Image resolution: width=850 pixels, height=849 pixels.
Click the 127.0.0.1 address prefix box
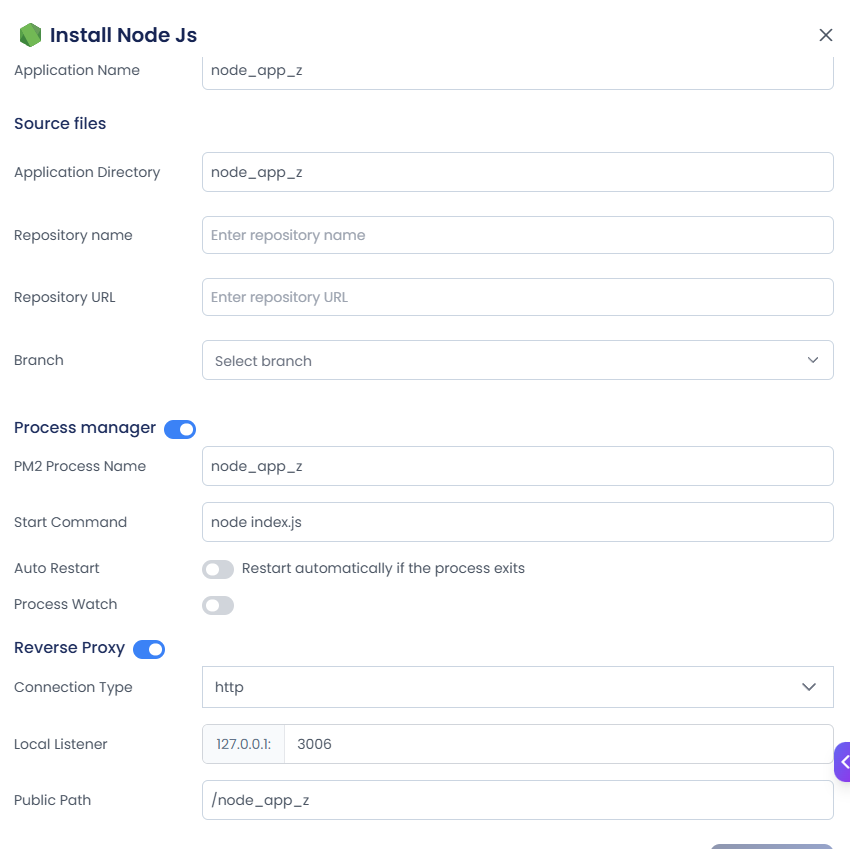(x=243, y=744)
